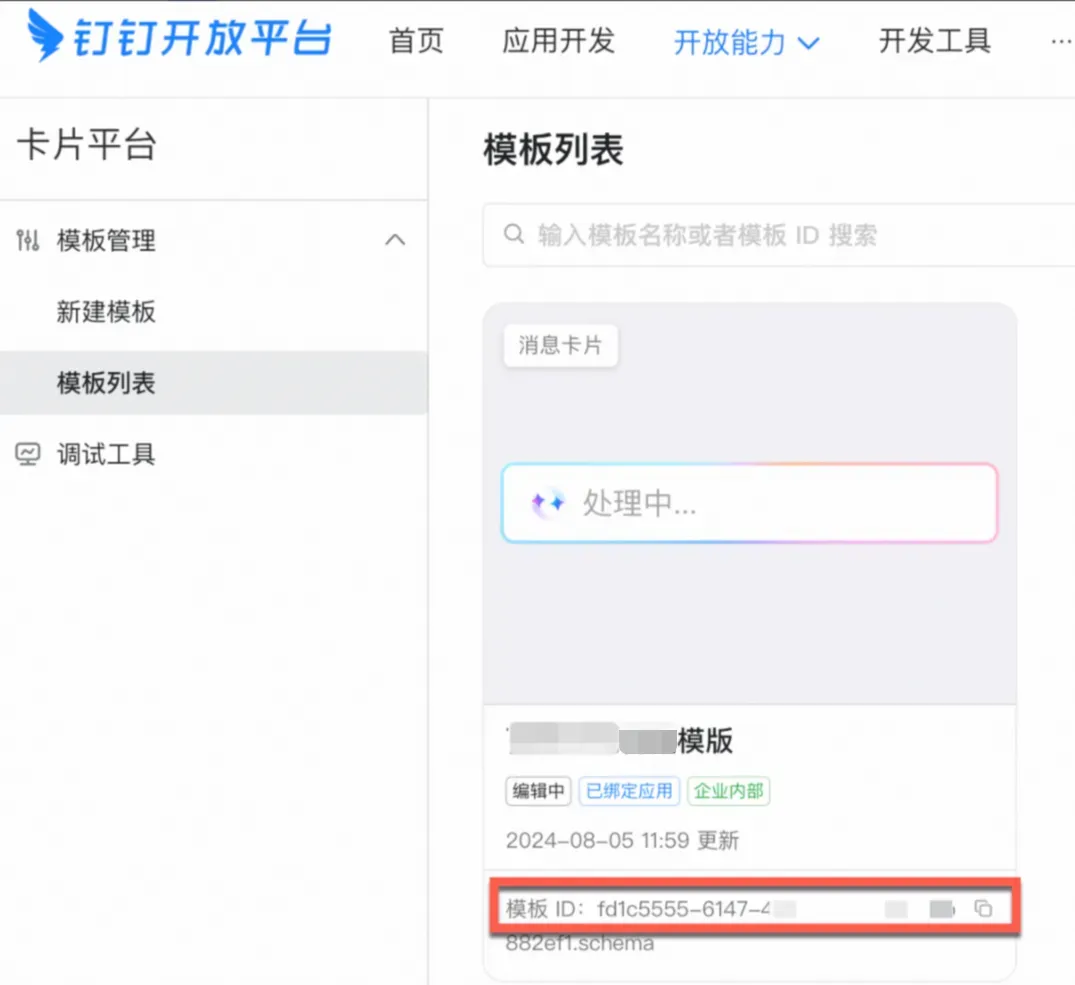Click the 模板管理 sliders icon
The image size is (1075, 985).
[x=29, y=240]
